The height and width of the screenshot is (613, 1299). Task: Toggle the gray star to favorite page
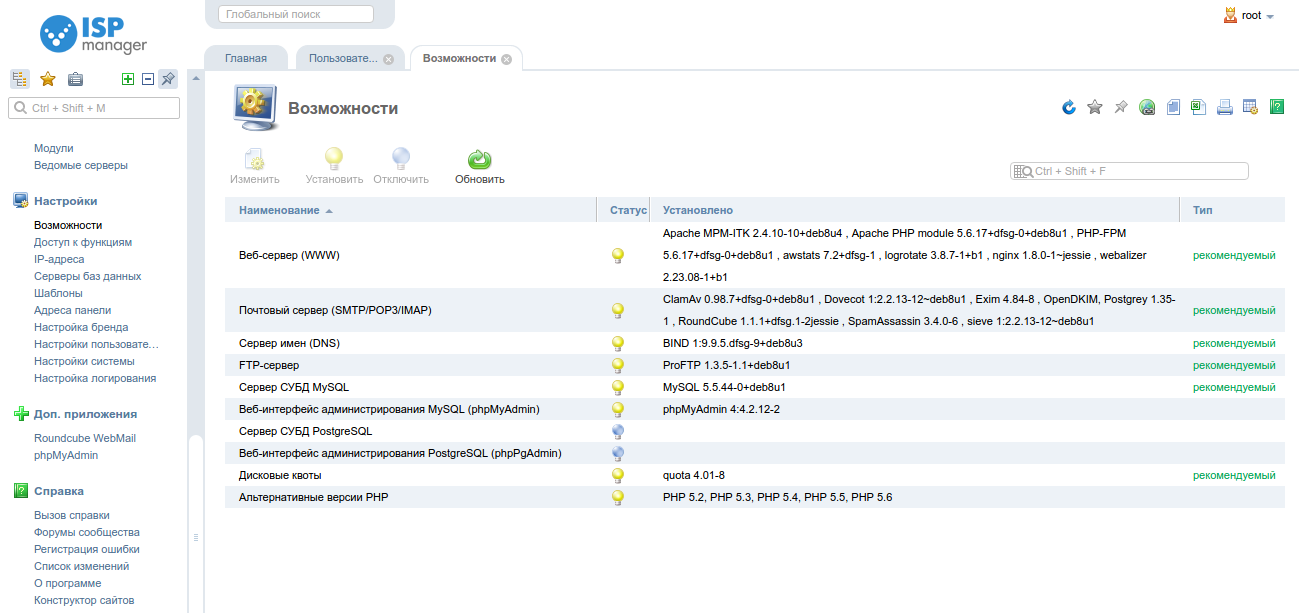tap(1095, 108)
